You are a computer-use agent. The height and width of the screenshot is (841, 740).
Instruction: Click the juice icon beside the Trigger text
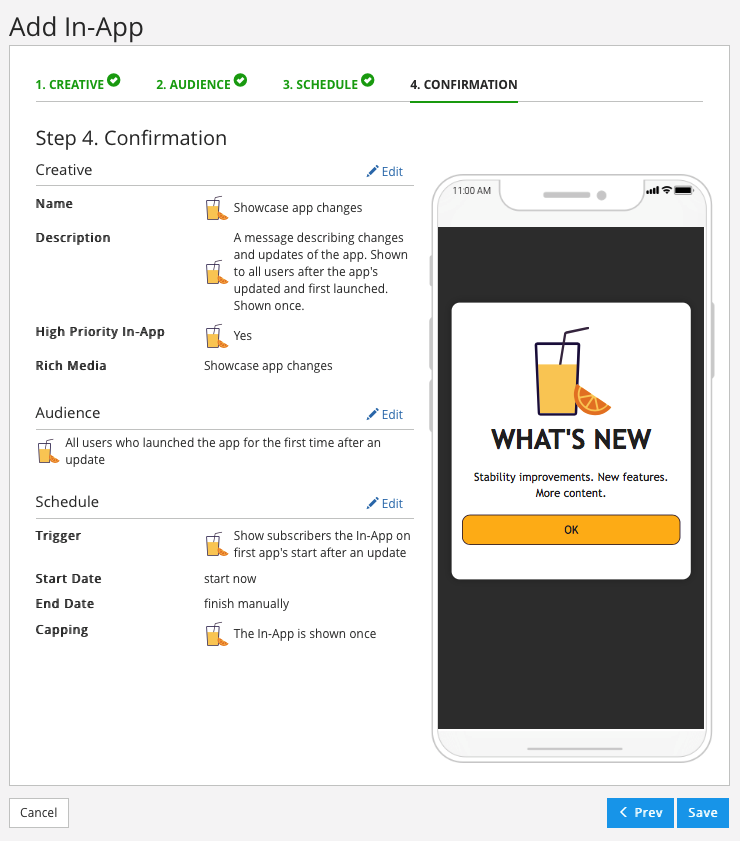click(x=217, y=544)
